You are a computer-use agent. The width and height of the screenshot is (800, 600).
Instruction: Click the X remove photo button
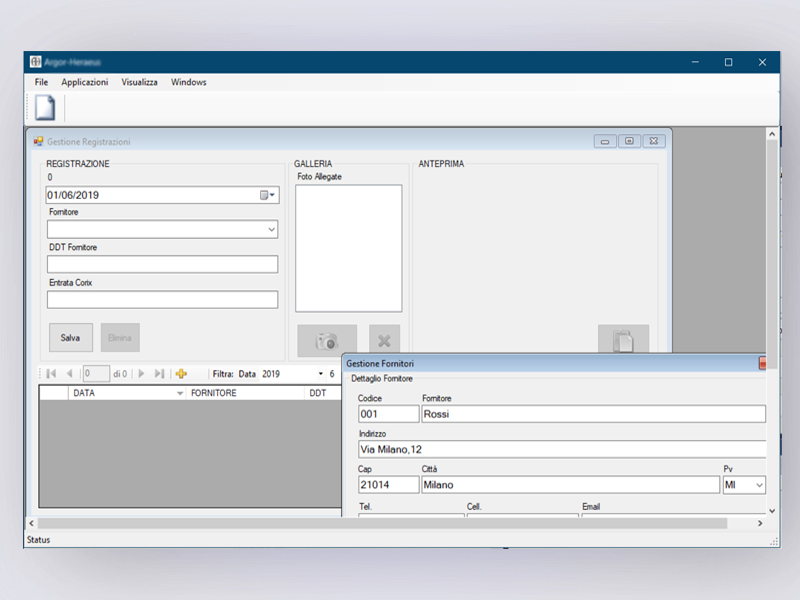383,341
